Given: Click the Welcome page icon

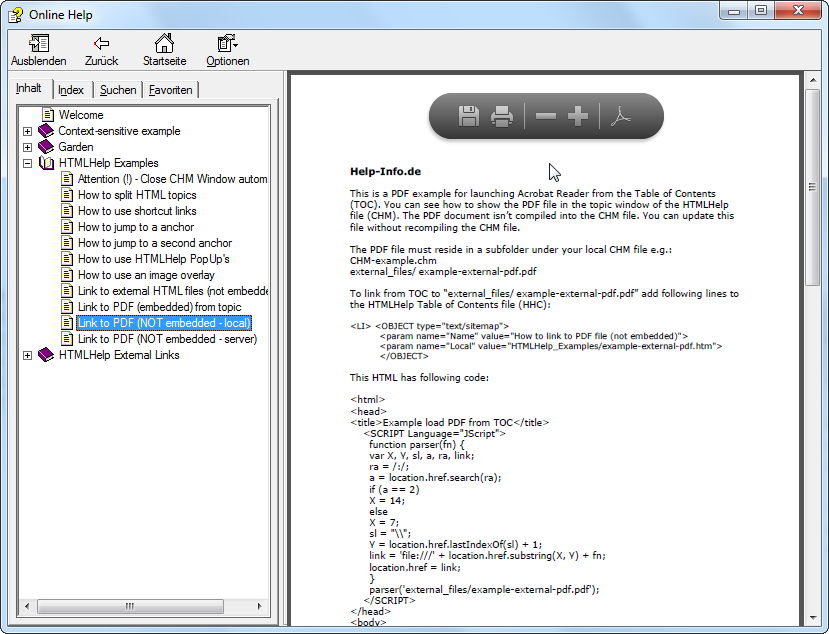Looking at the screenshot, I should (x=48, y=115).
